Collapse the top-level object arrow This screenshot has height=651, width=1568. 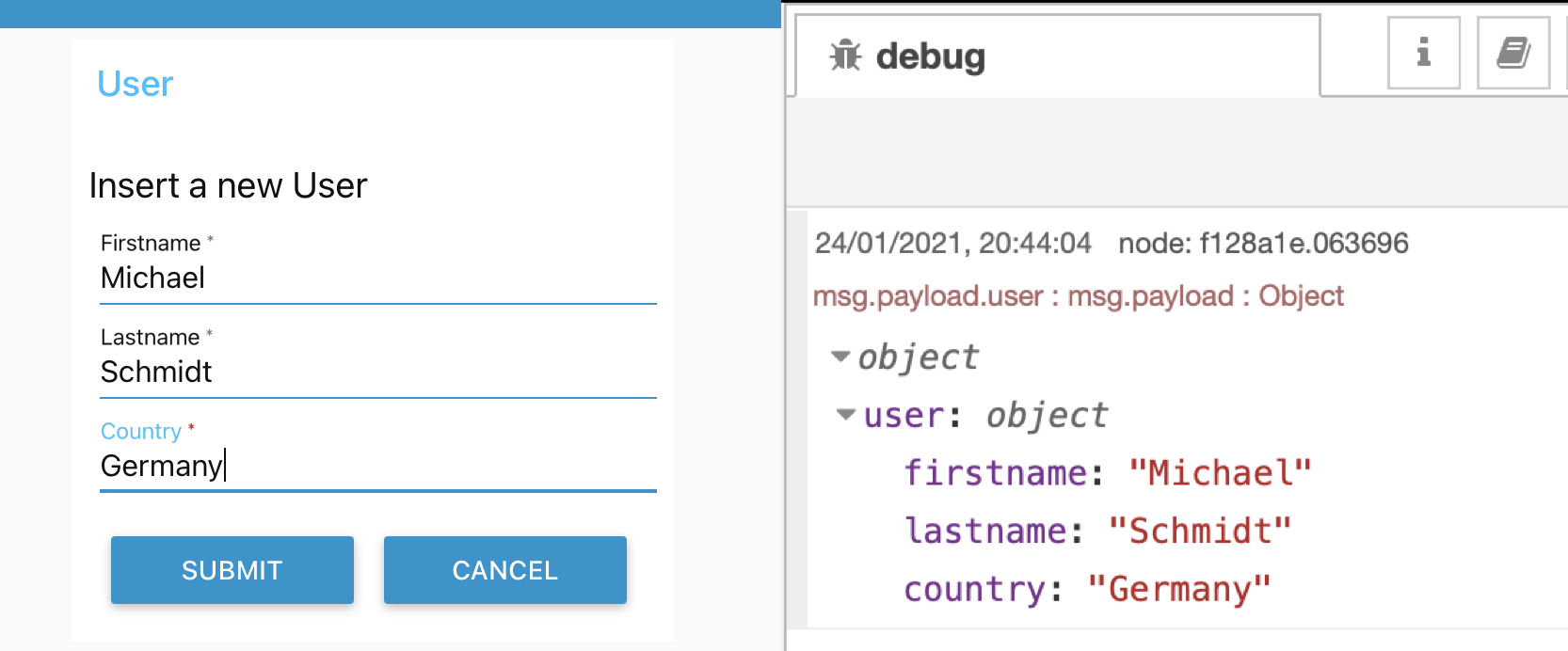[x=840, y=357]
